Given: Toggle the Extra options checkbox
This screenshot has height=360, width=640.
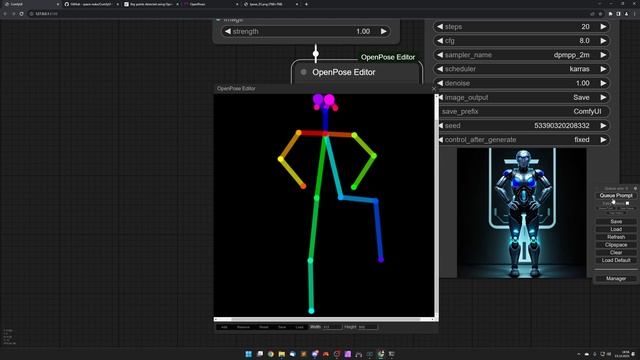Looking at the screenshot, I should click(x=627, y=203).
